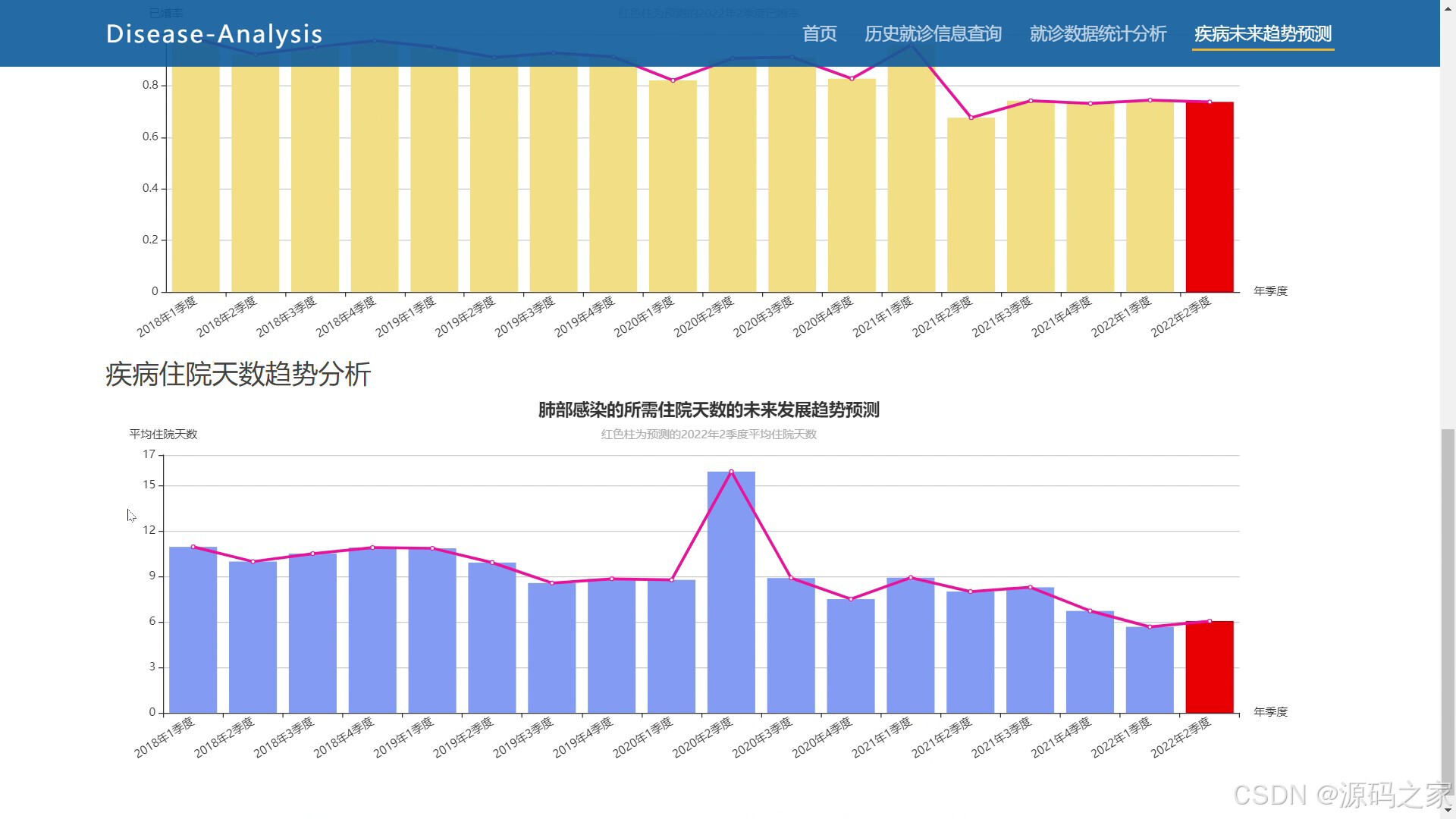
Task: Click the red 2022年2季度 bar in top chart
Action: tap(1210, 197)
